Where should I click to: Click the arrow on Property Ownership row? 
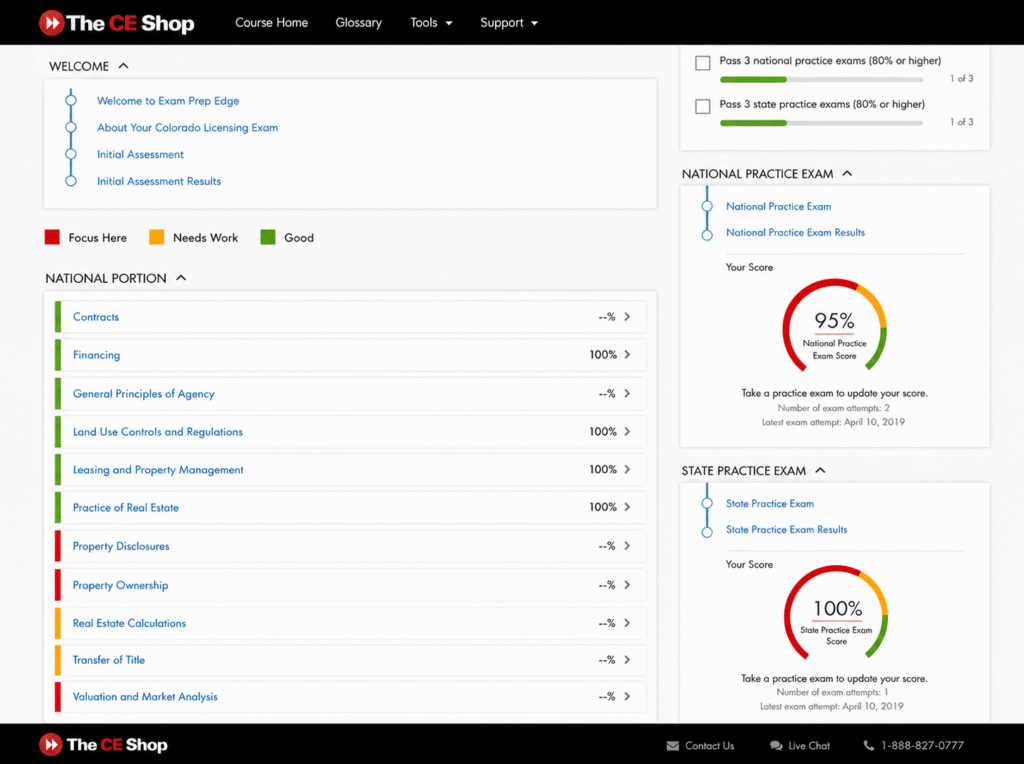[627, 585]
